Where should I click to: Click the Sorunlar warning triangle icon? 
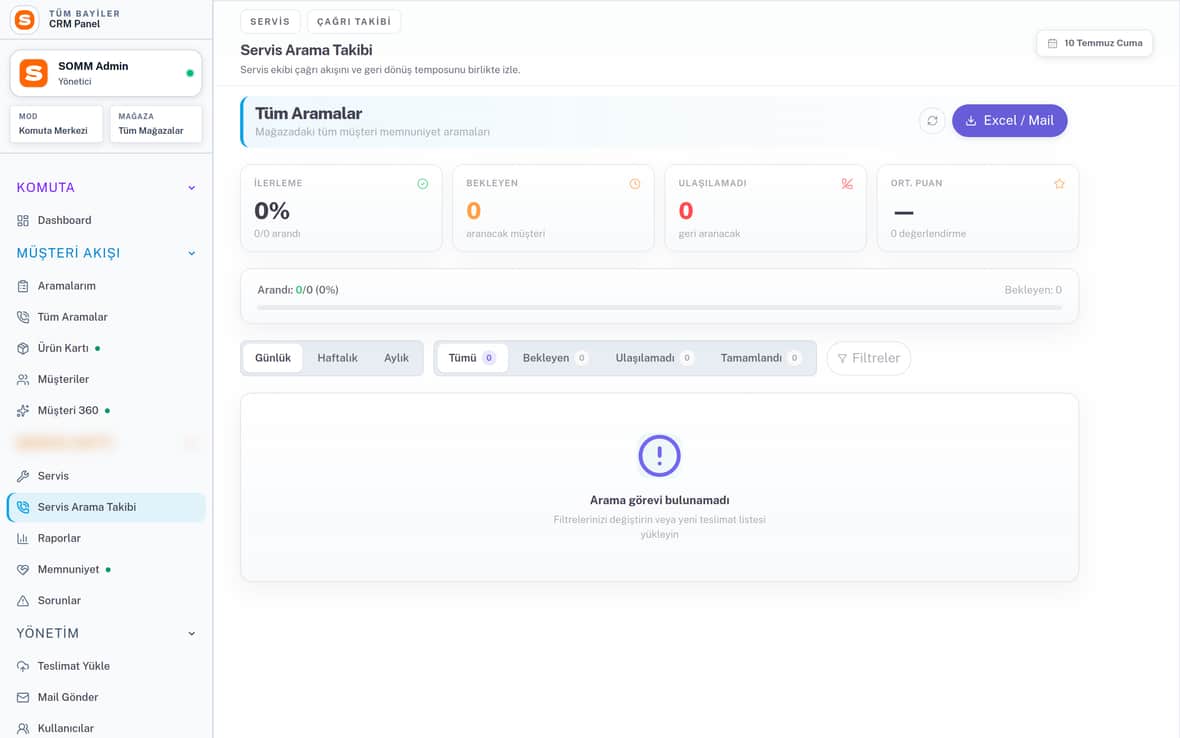(x=23, y=601)
